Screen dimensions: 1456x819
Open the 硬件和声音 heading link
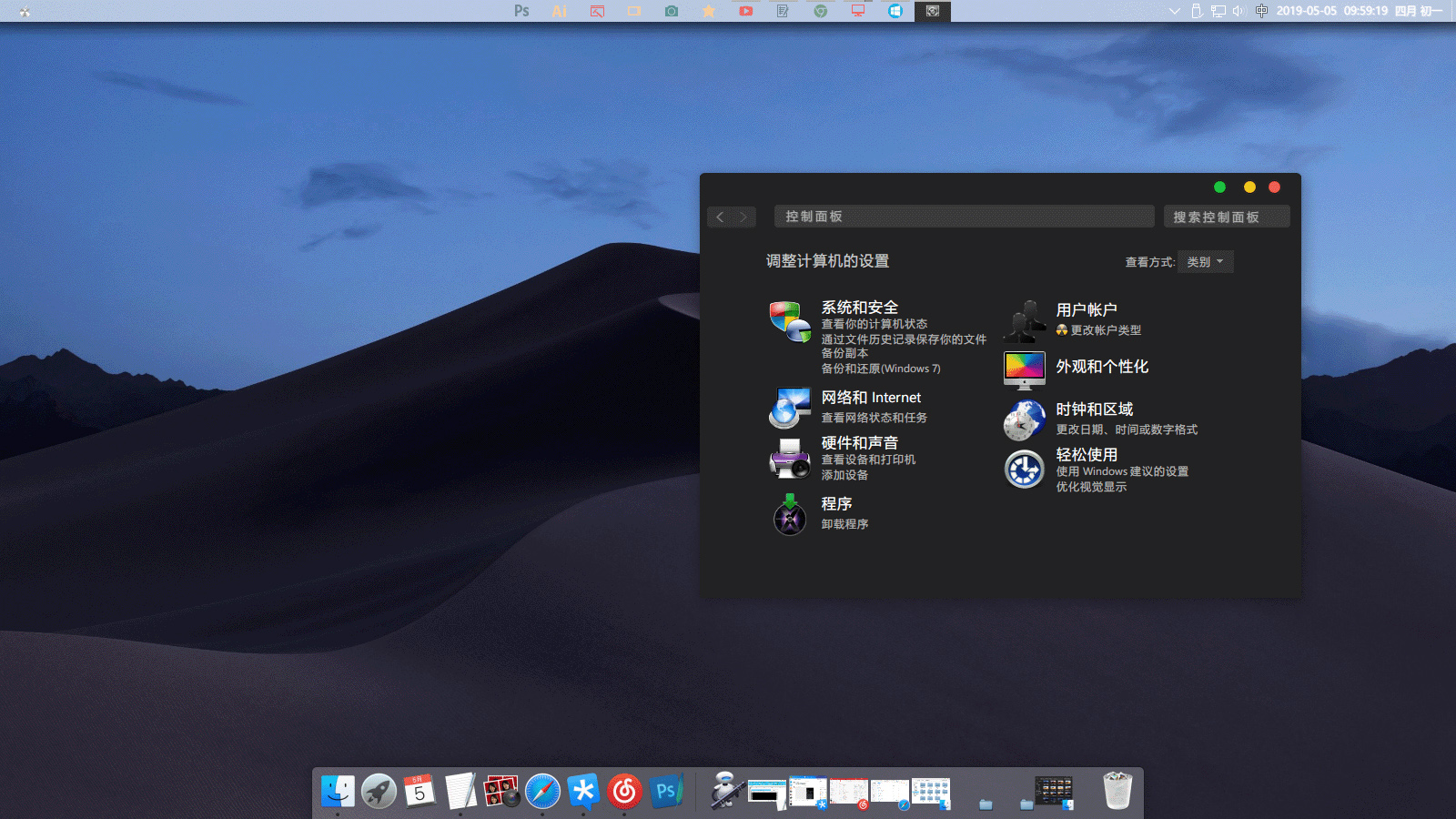point(860,443)
